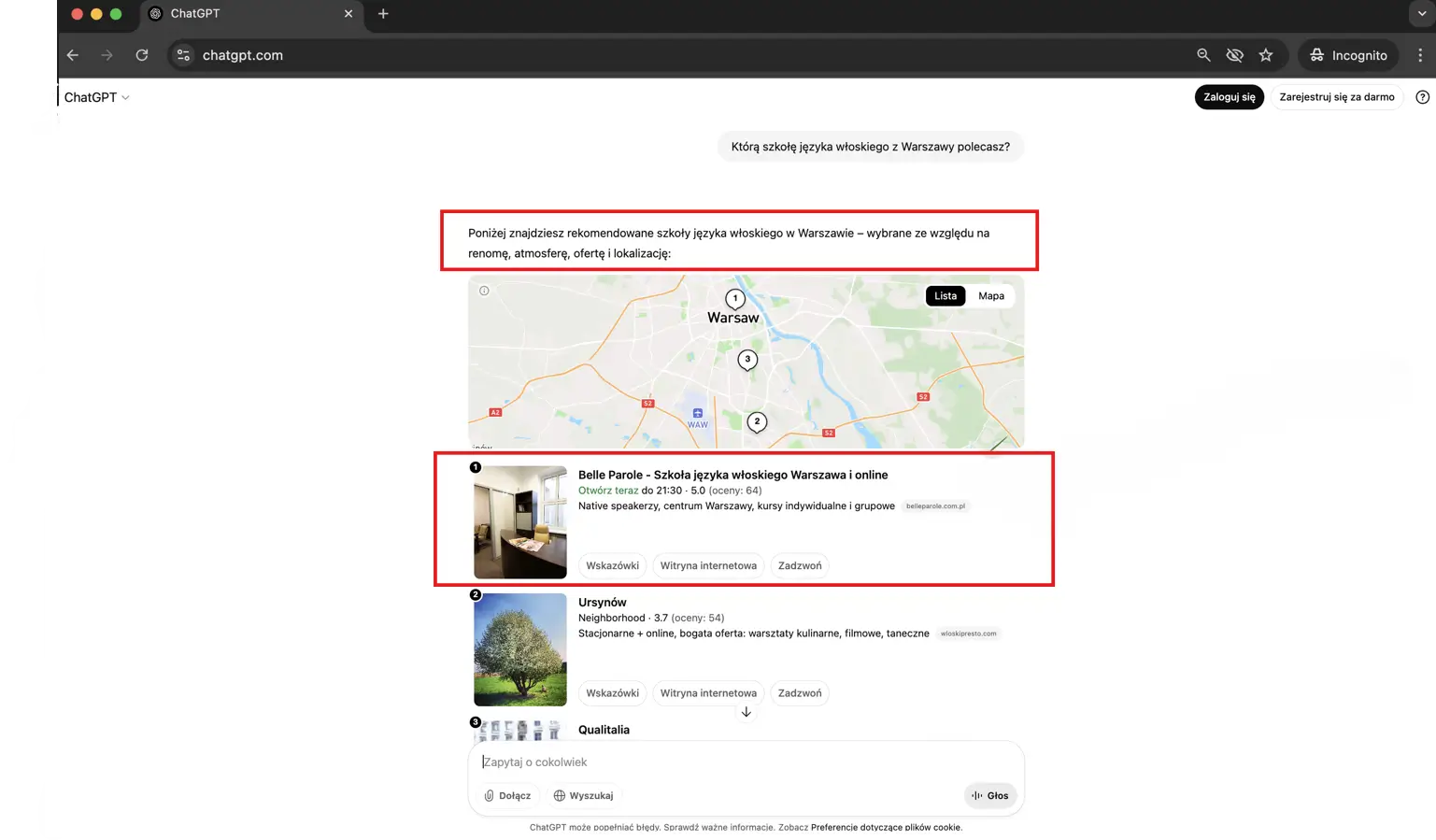Click Witryna internetowa for Belle Parole
The width and height of the screenshot is (1436, 840).
click(708, 565)
